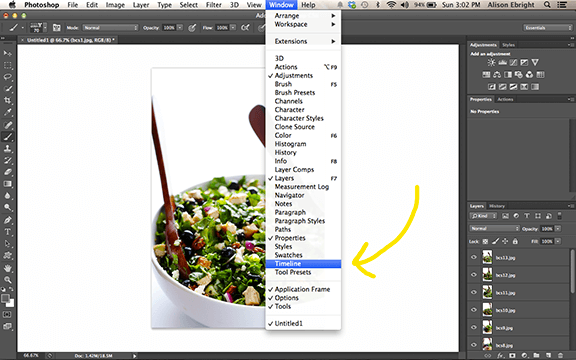The width and height of the screenshot is (576, 360).
Task: Toggle visibility of the bcs12.jpg layer
Action: (x=474, y=274)
